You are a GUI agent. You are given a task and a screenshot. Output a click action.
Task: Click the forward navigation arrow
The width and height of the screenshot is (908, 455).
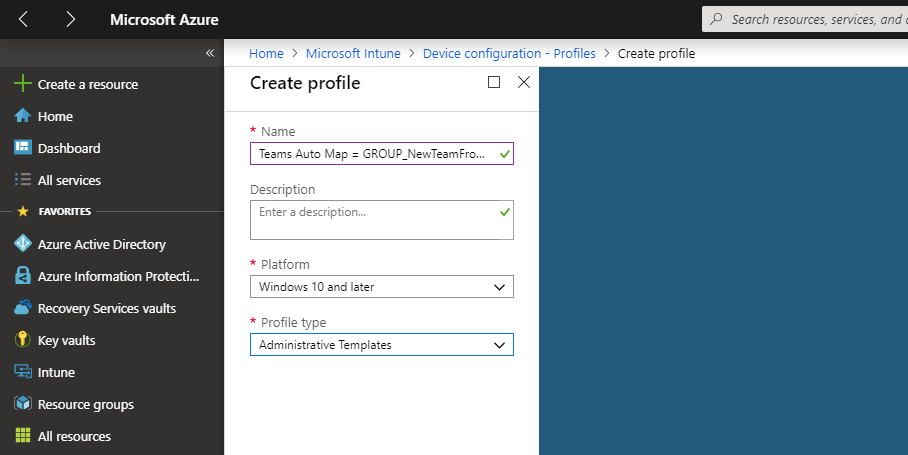pos(70,19)
